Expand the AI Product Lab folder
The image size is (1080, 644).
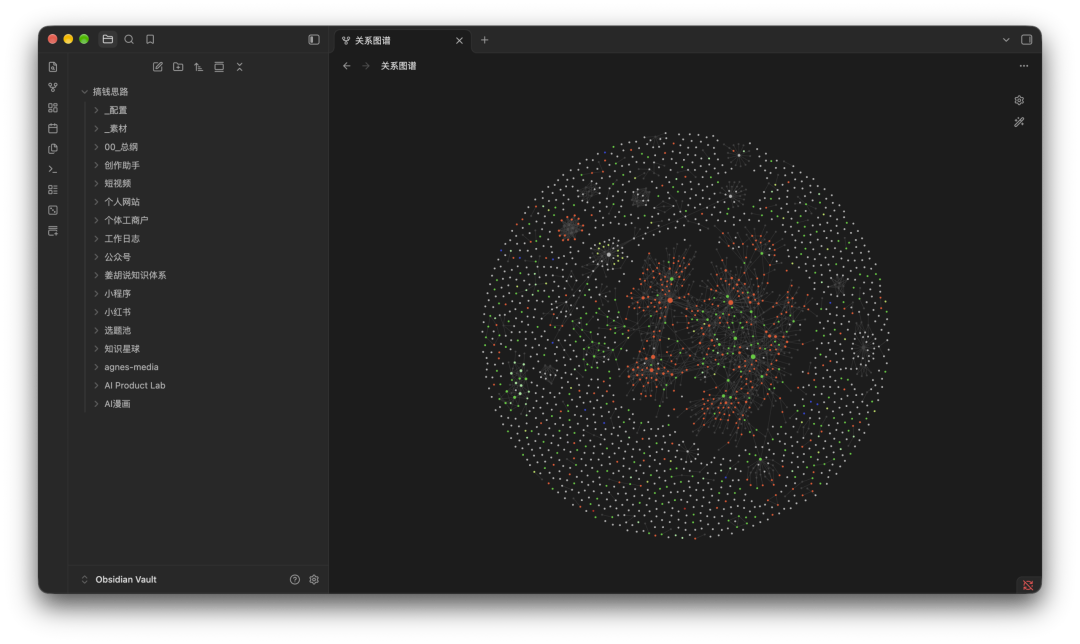[x=96, y=386]
